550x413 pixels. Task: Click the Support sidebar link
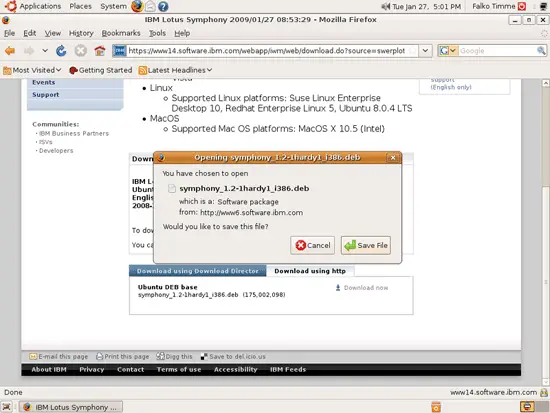(46, 95)
